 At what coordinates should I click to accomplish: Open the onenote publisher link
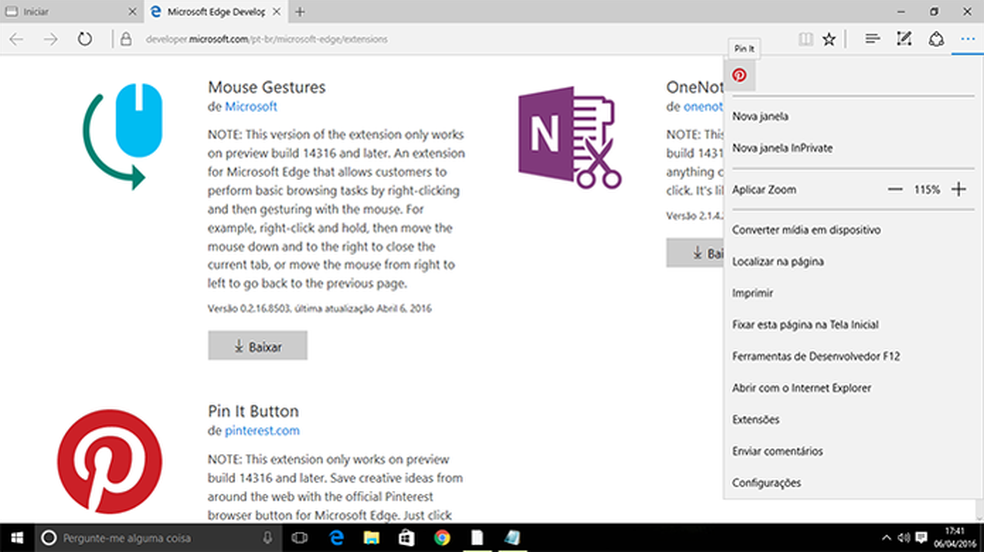703,107
